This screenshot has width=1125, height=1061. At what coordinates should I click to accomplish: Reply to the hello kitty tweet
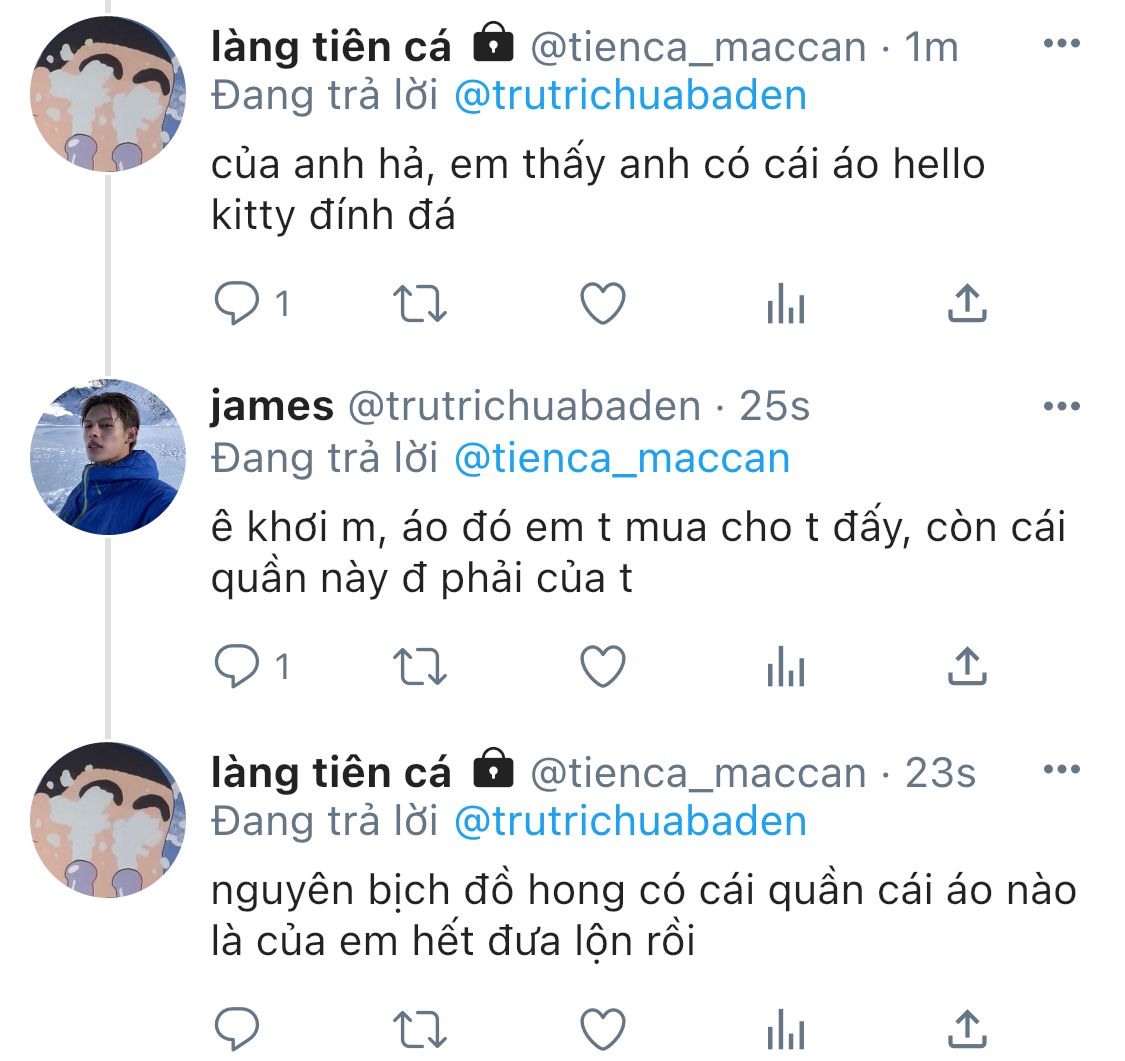(x=238, y=304)
